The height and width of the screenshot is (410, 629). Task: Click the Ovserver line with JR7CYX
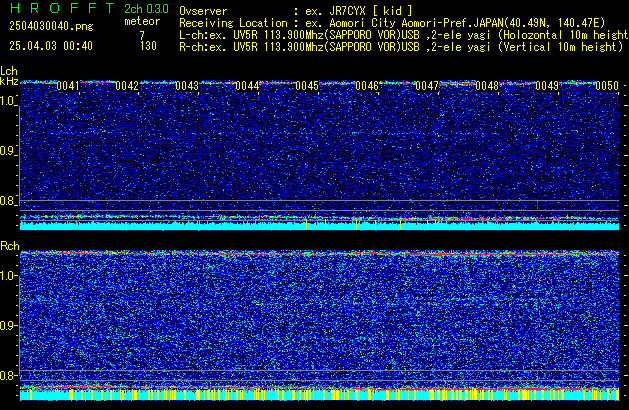(296, 11)
